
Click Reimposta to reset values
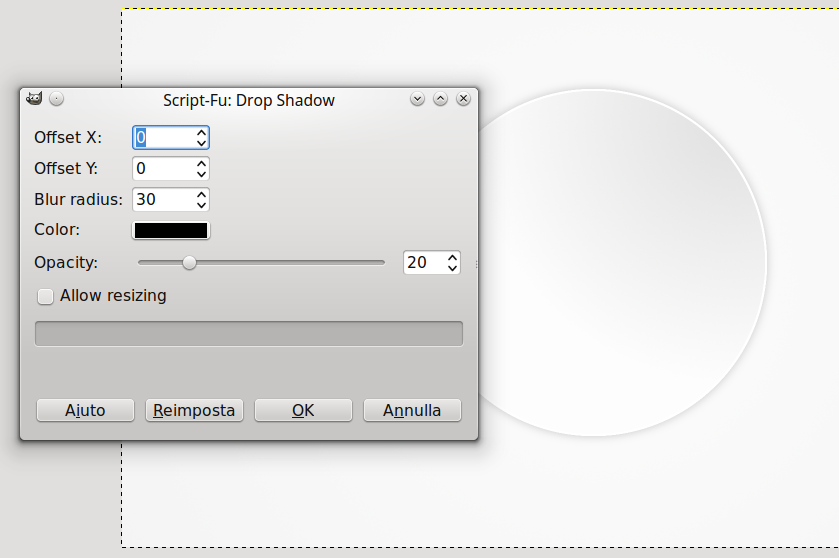coord(194,410)
